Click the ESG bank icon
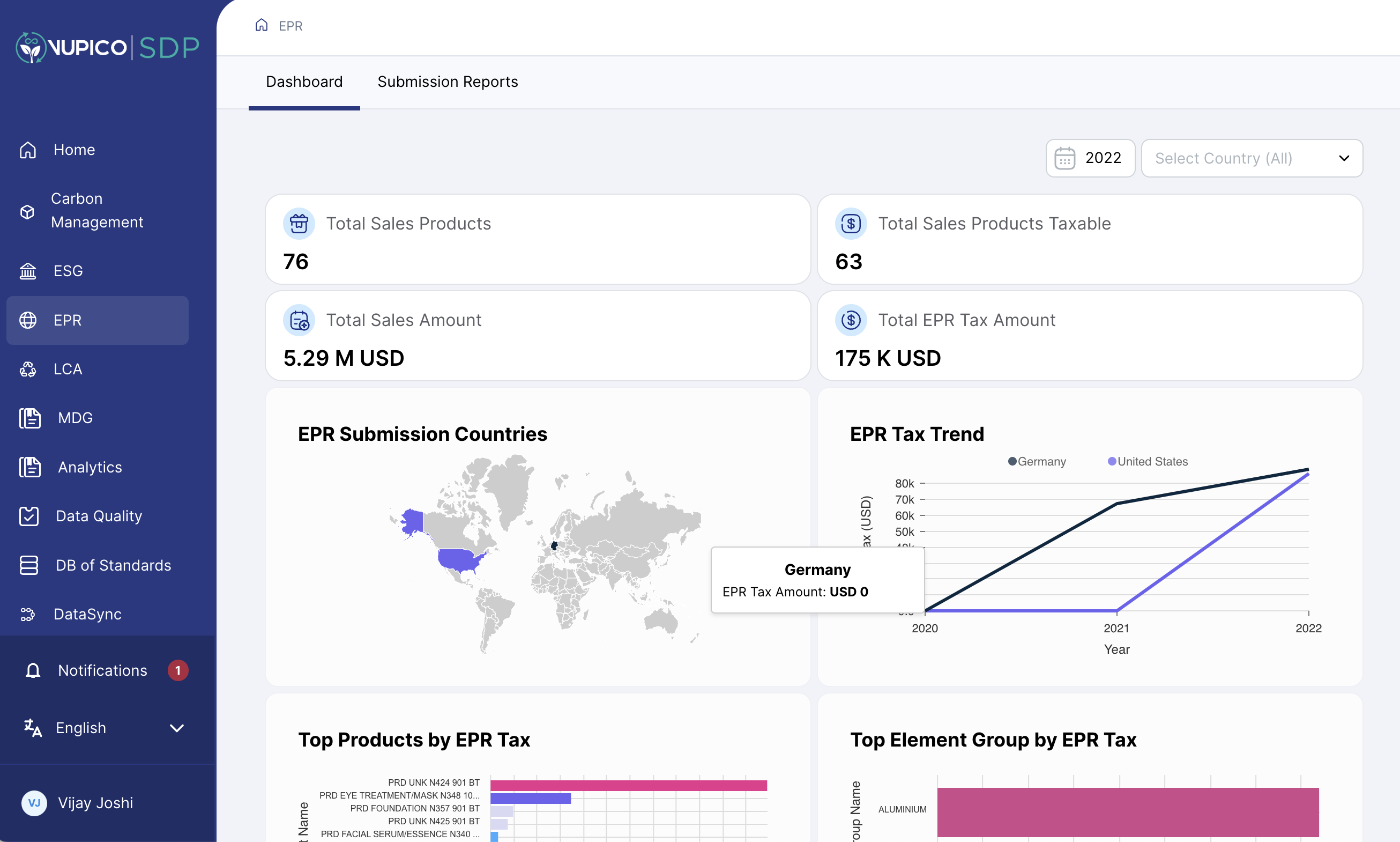1400x842 pixels. [x=28, y=271]
